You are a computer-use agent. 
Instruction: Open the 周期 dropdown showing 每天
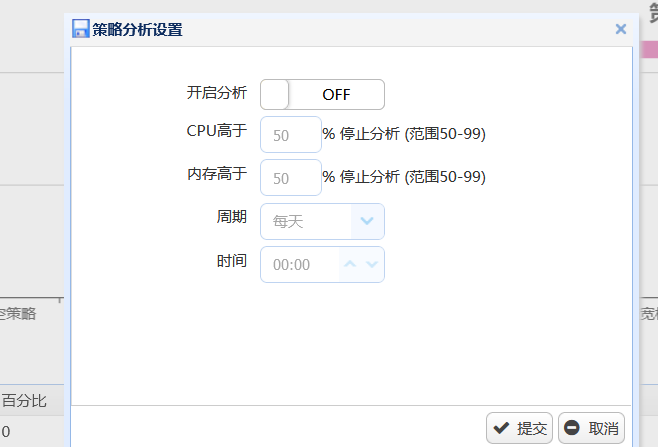[307, 221]
